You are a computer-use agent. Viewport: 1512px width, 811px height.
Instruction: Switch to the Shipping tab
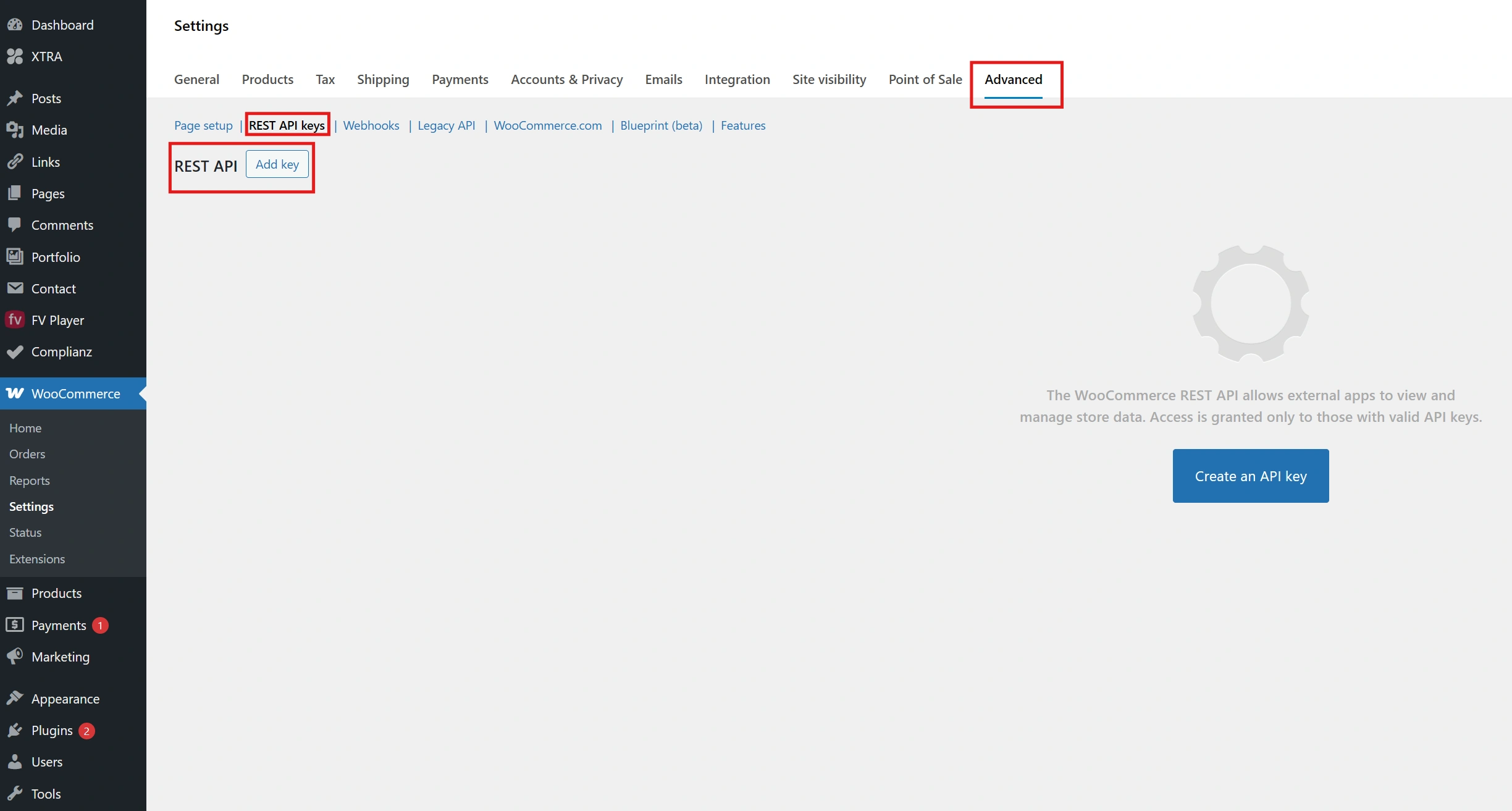pos(382,79)
